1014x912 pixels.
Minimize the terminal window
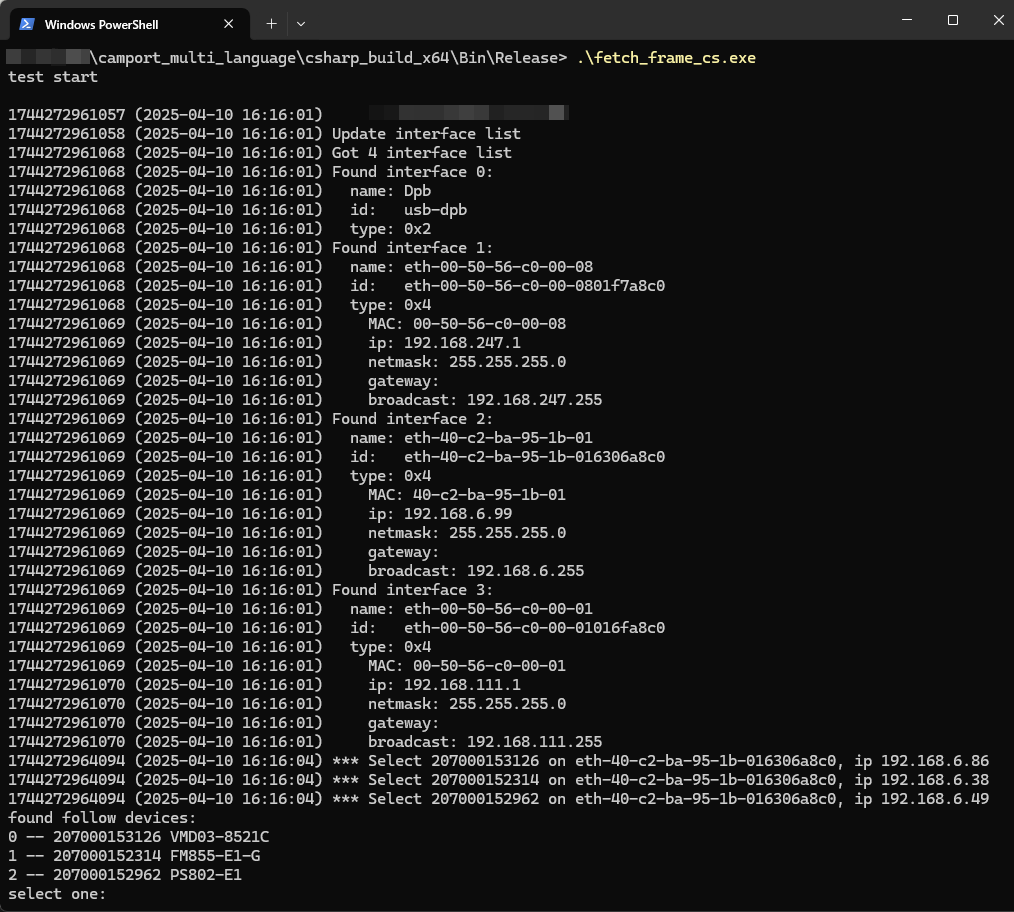pyautogui.click(x=907, y=20)
